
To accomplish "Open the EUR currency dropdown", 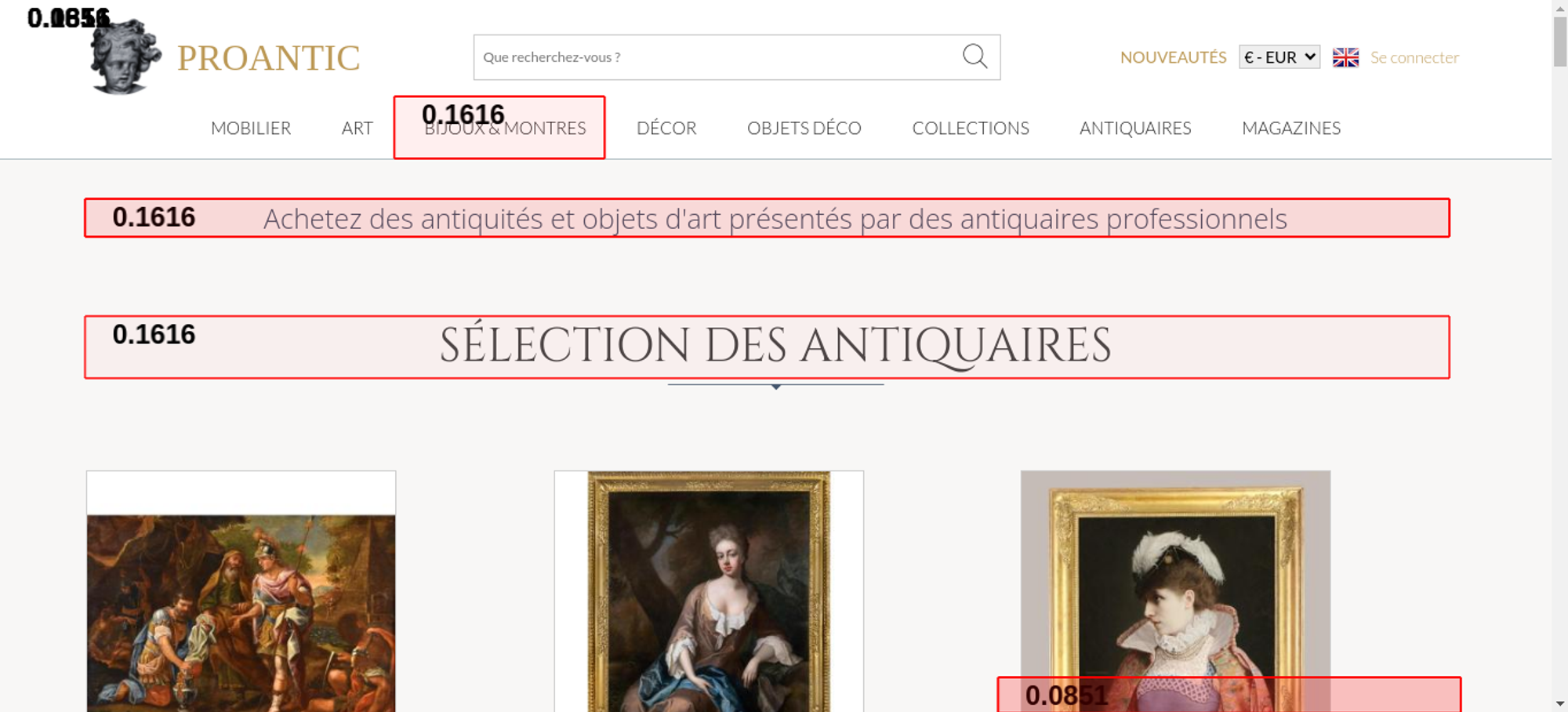I will pos(1279,57).
